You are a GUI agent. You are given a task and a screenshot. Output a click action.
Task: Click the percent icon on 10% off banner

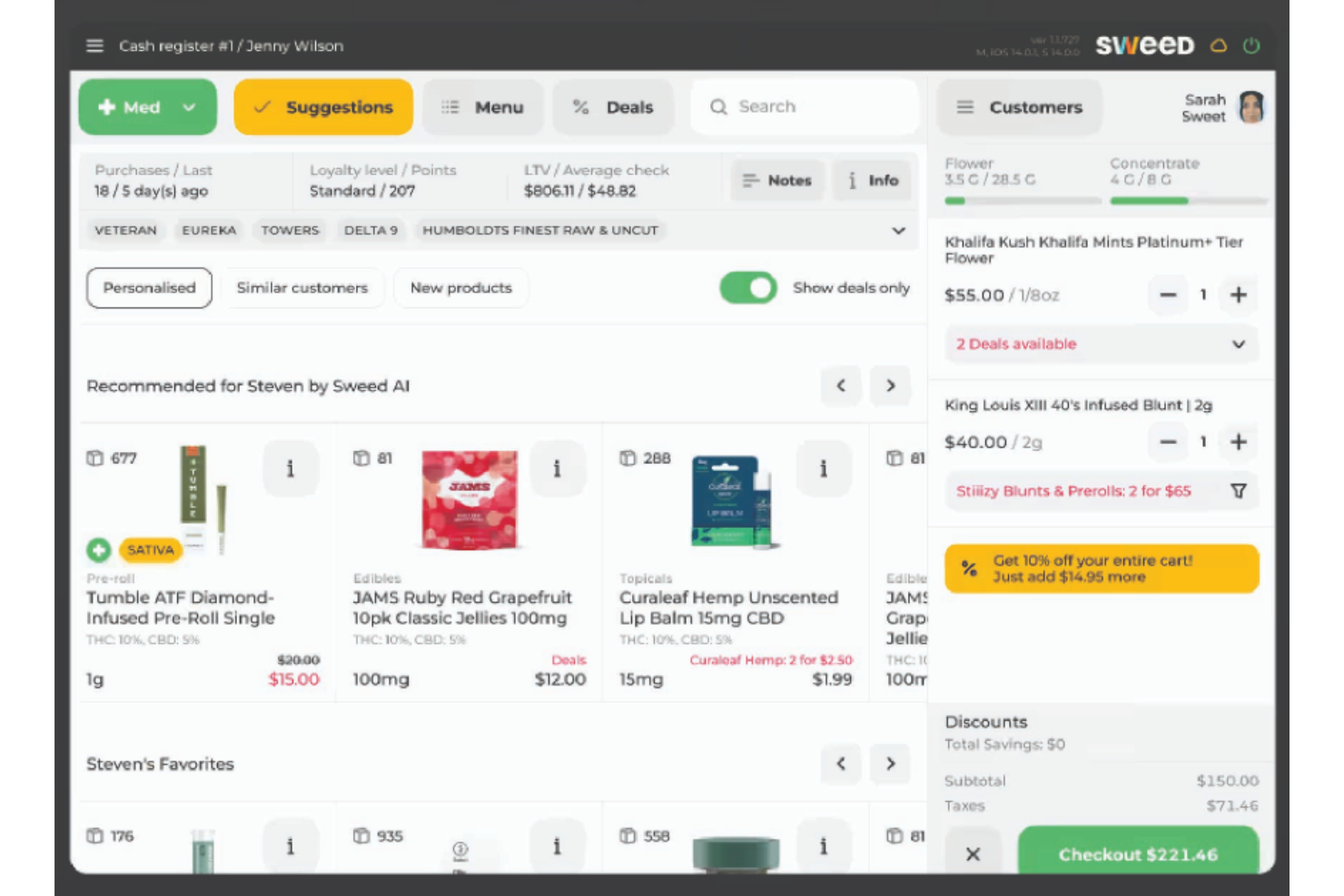(969, 569)
